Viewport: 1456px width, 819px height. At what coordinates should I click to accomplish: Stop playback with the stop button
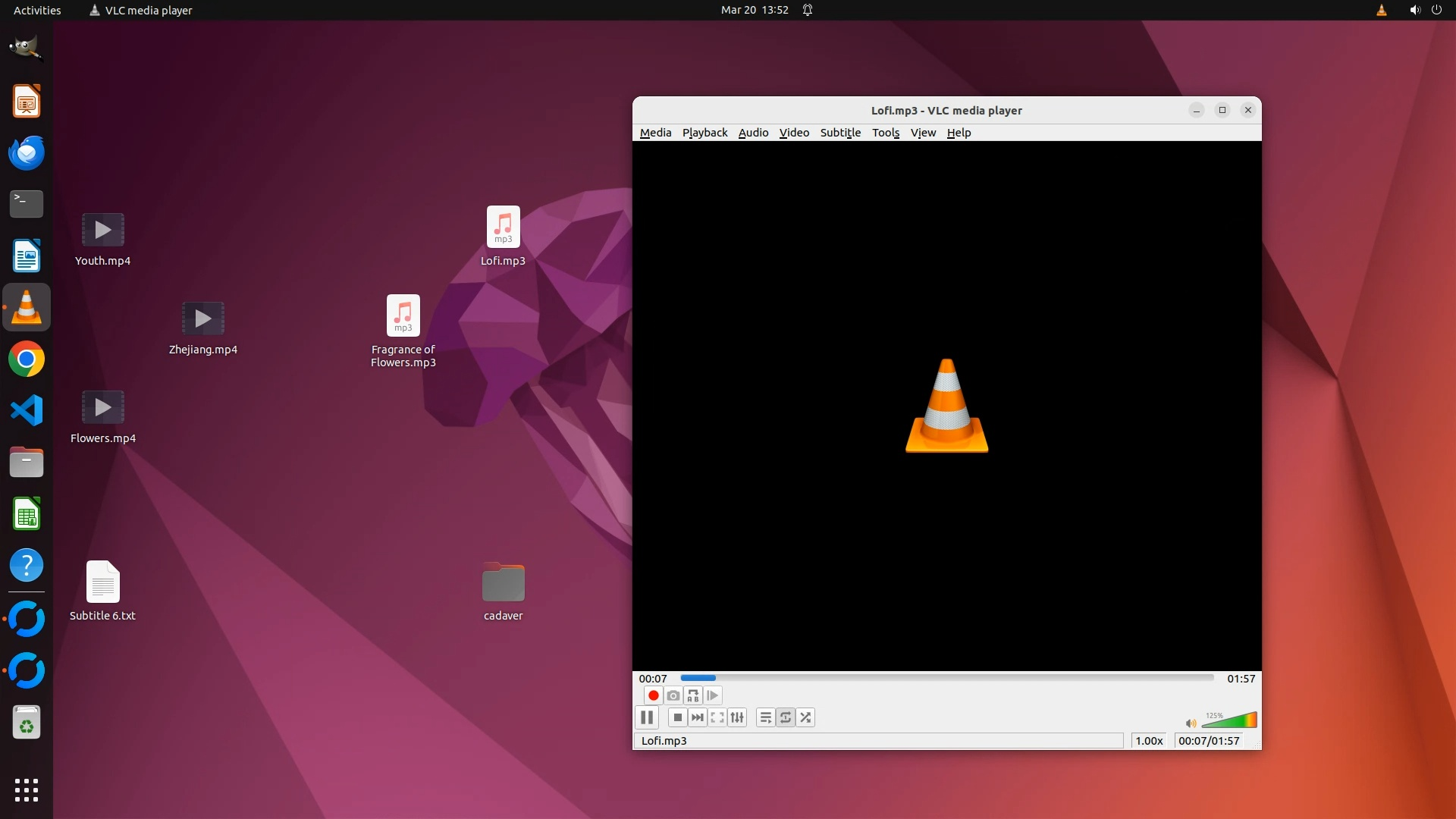pyautogui.click(x=678, y=717)
